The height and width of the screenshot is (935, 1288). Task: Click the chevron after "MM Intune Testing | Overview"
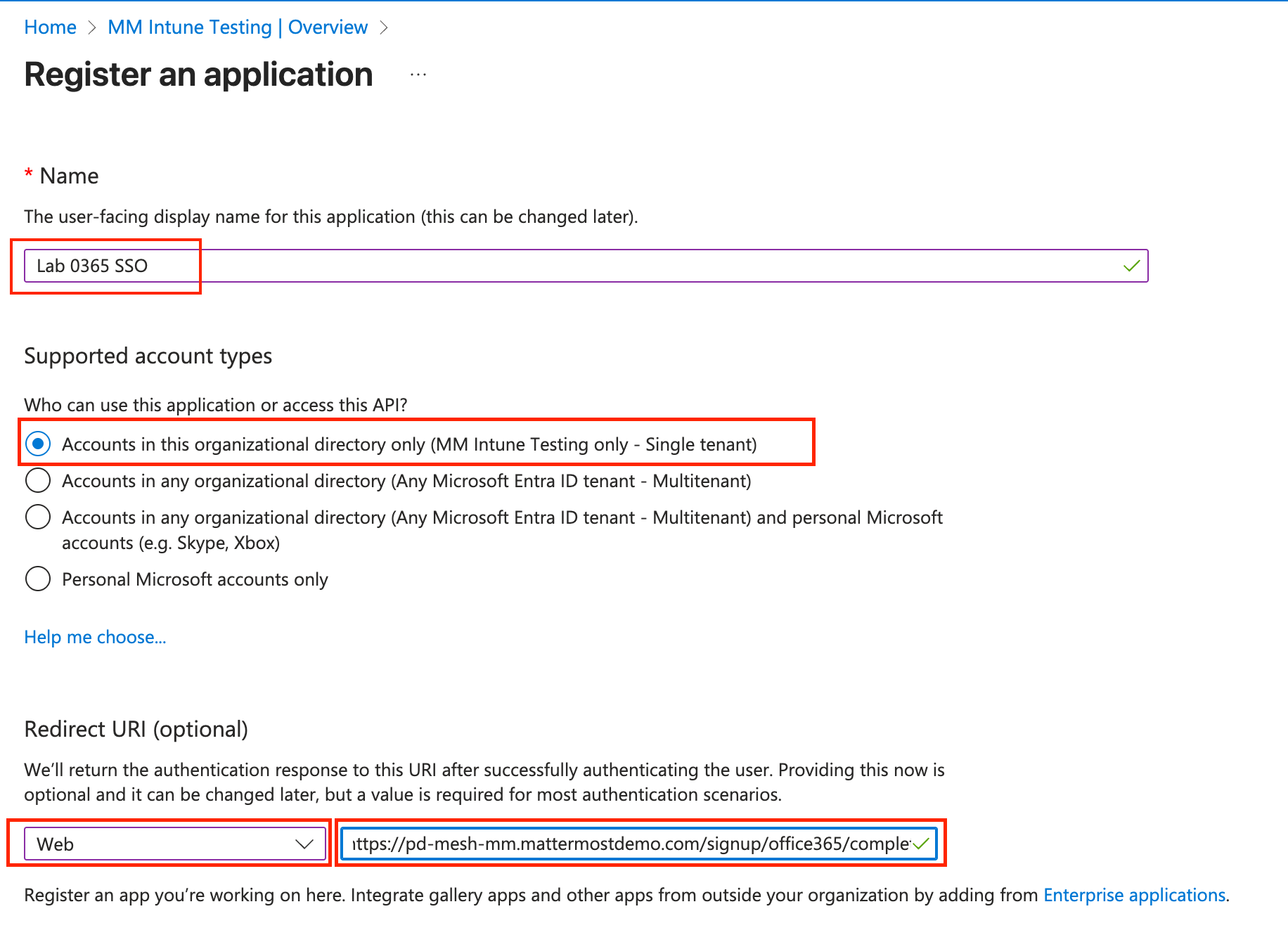tap(385, 27)
